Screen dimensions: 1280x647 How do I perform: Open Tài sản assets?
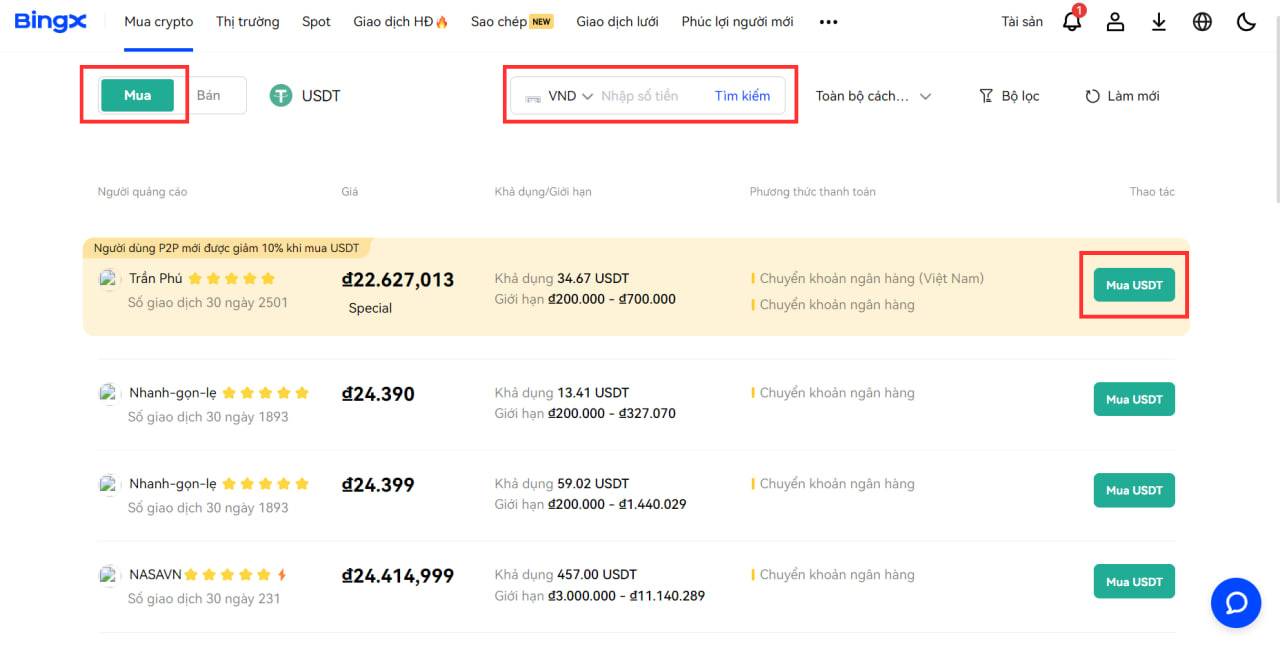(1022, 22)
